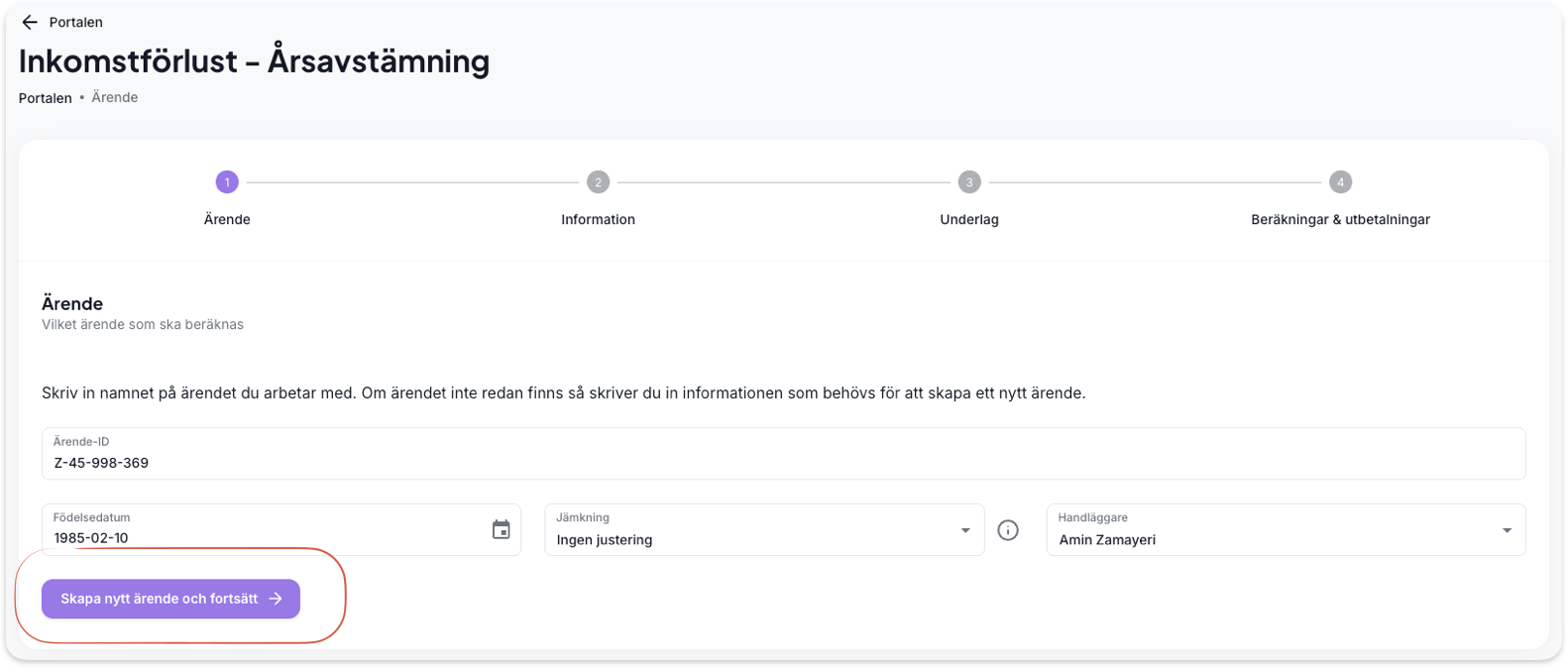Go to step 1 Ärende circle

click(x=227, y=182)
